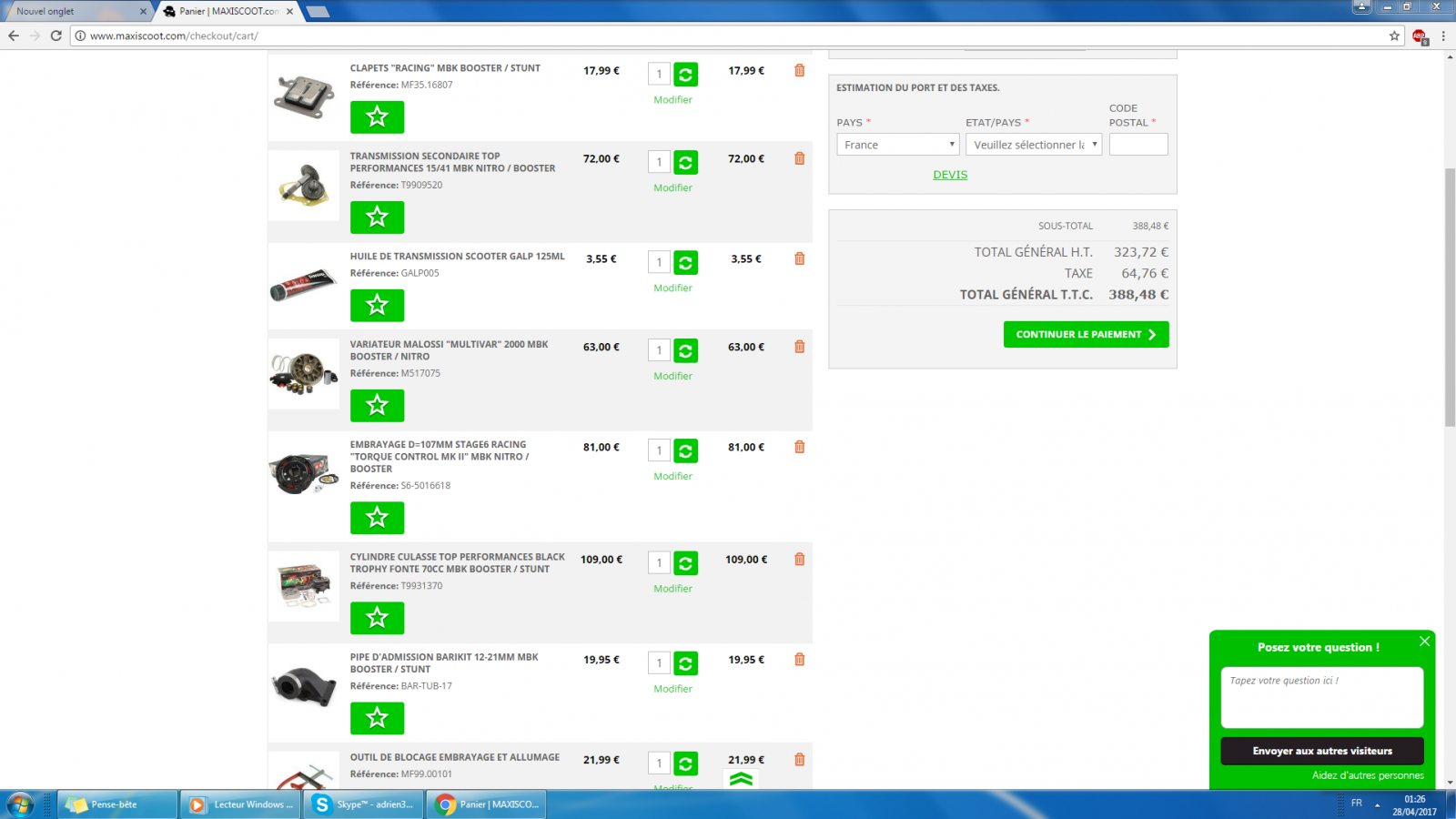1456x819 pixels.
Task: Delete Pipe d'admission Barikit from cart
Action: (799, 659)
